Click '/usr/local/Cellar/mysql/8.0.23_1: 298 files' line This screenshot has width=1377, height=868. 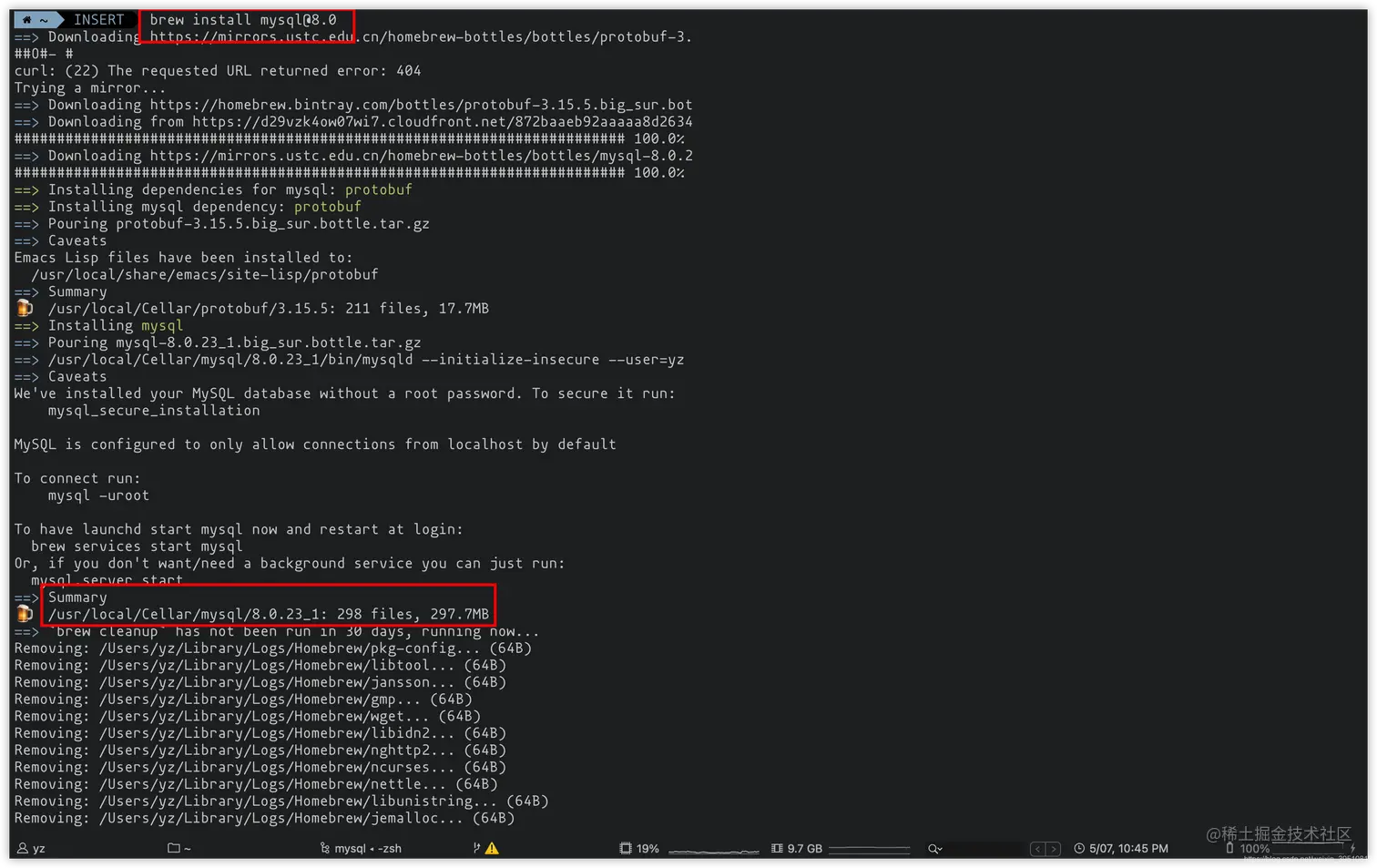point(269,614)
